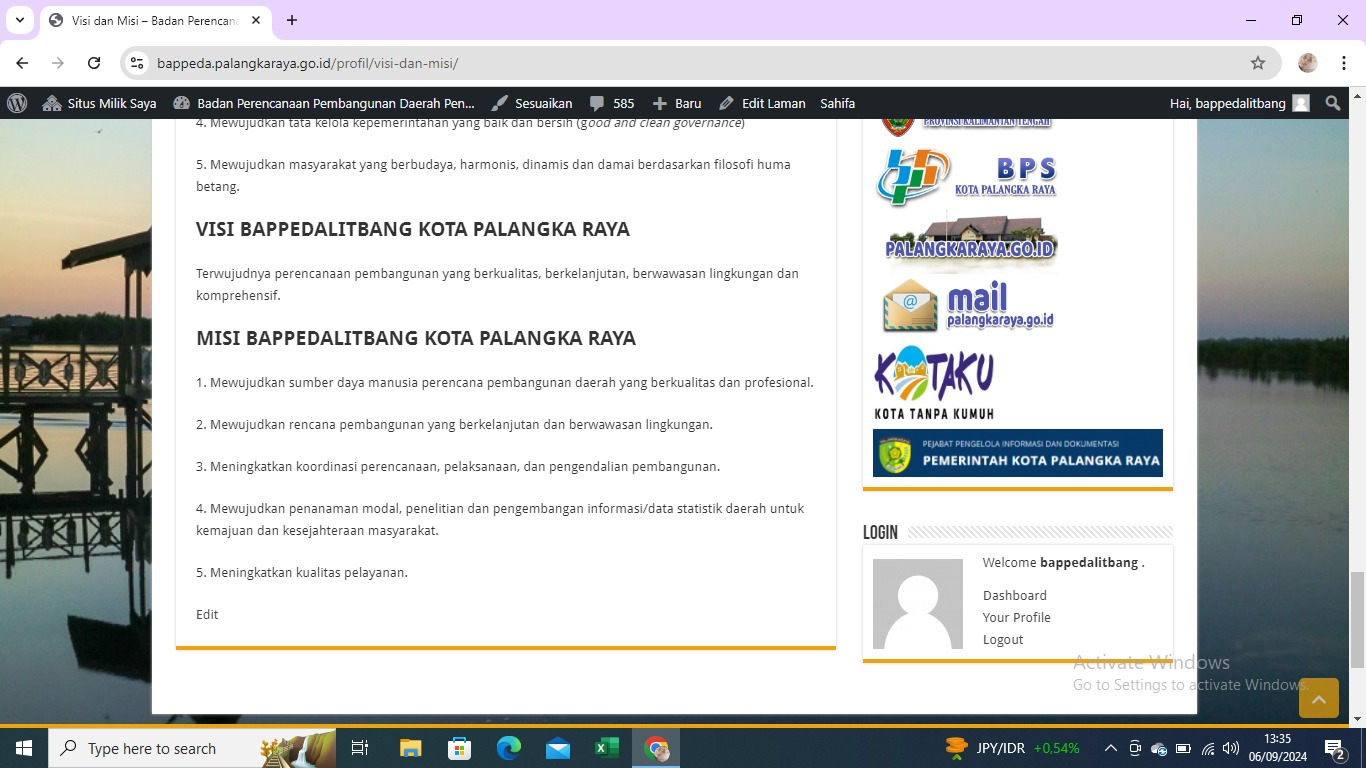Expand the hidden system tray icons
The height and width of the screenshot is (768, 1366).
(x=1110, y=748)
